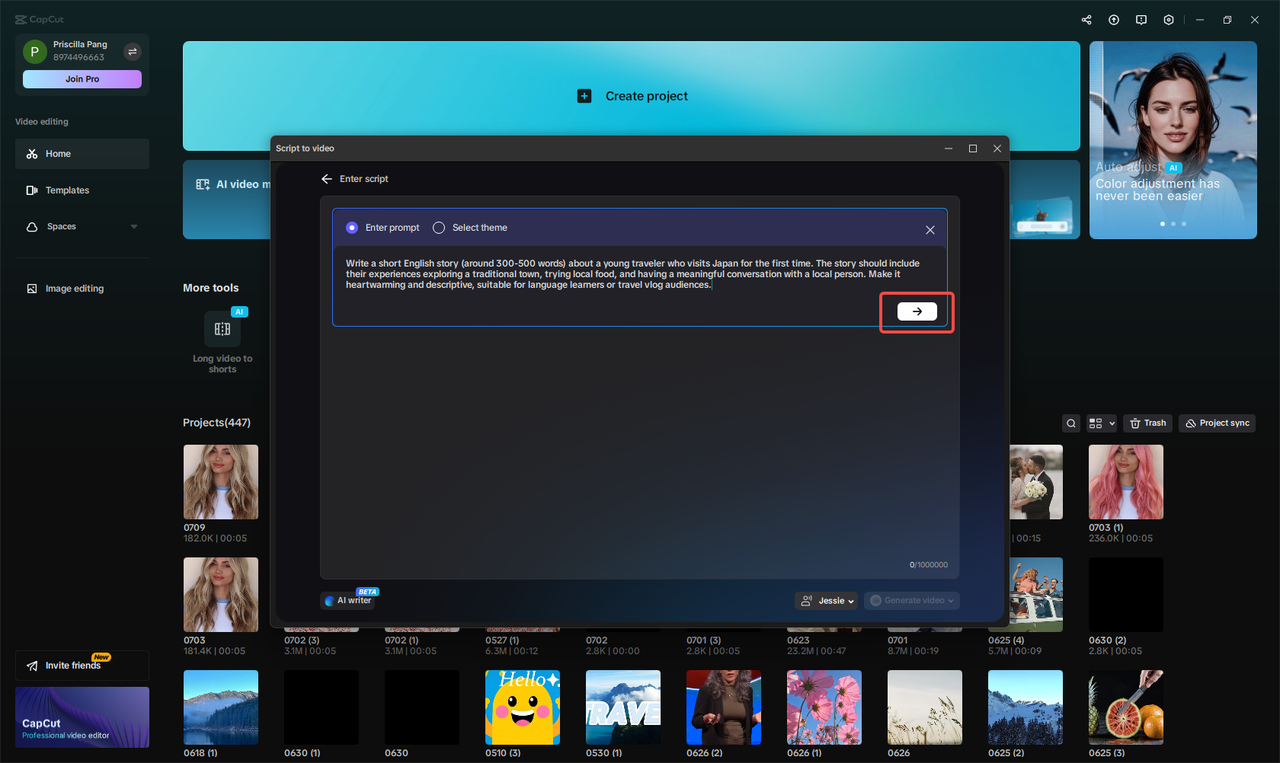Open the grass field project thumbnail 0626
Screen dimensions: 1280x763
click(x=925, y=707)
